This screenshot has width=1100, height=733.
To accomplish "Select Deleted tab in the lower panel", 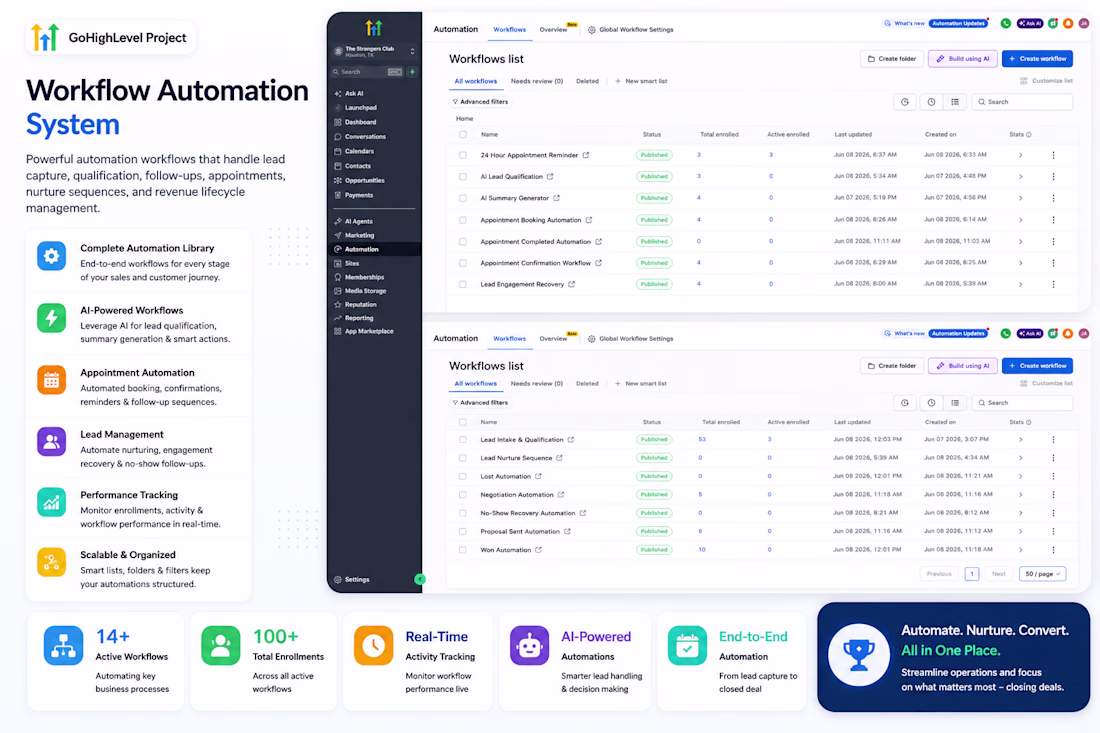I will click(x=587, y=384).
